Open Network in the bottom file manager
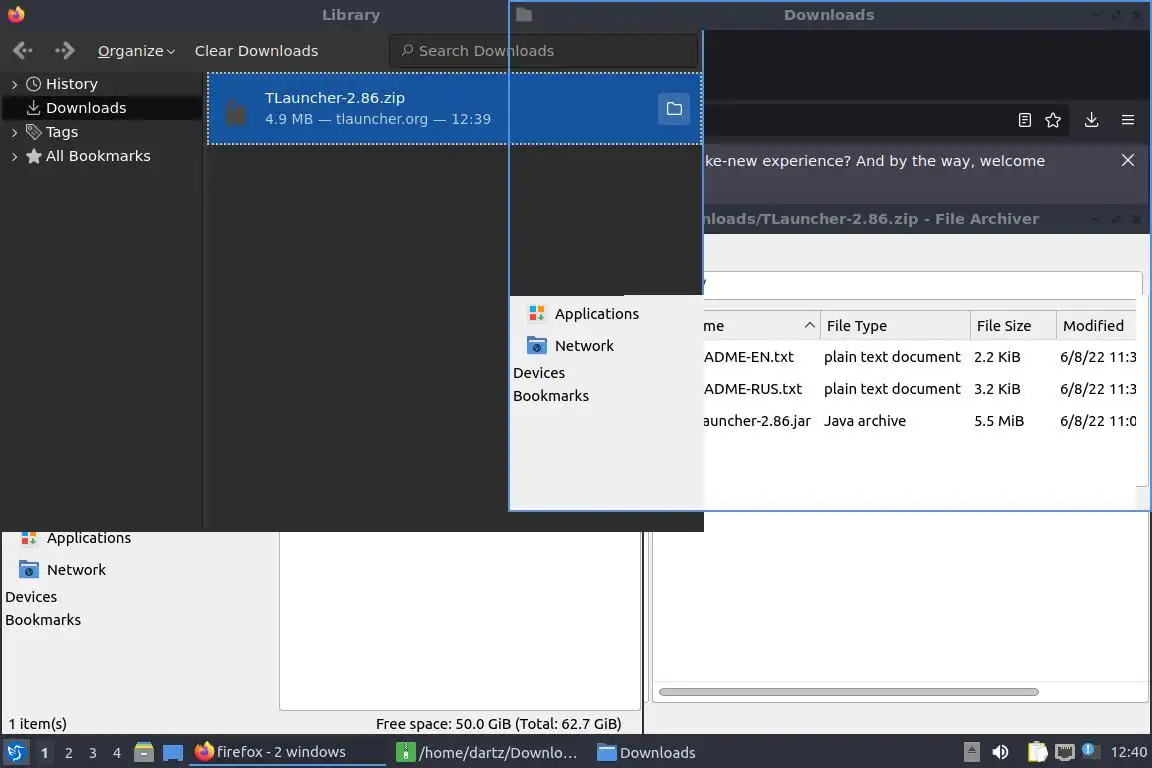This screenshot has width=1152, height=768. [x=62, y=570]
